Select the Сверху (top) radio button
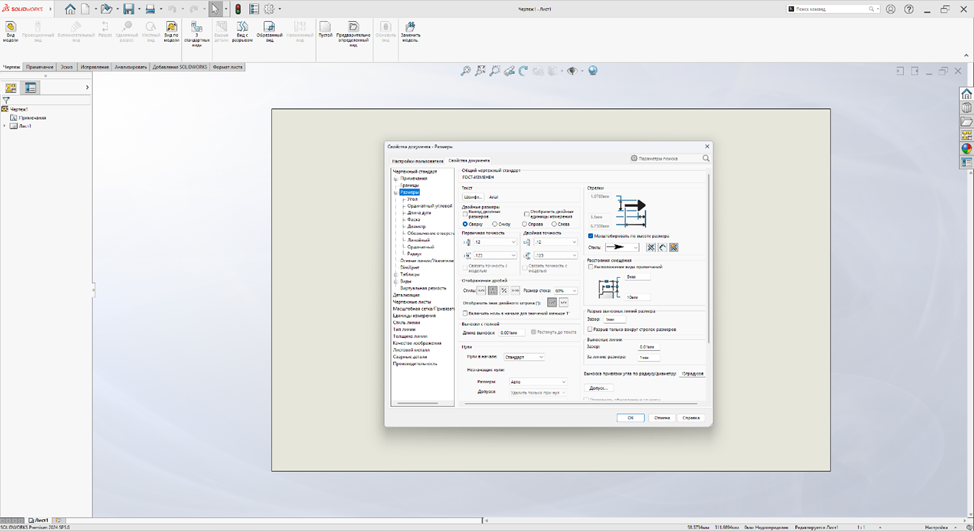Image resolution: width=974 pixels, height=531 pixels. pyautogui.click(x=465, y=224)
